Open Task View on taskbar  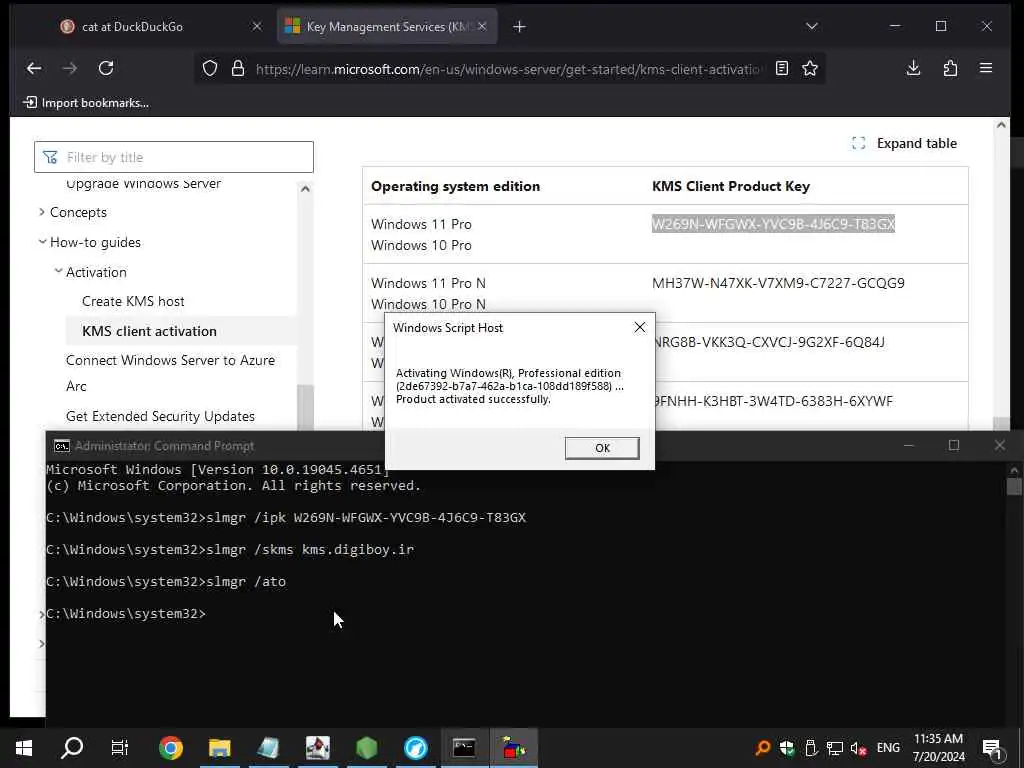pos(120,748)
